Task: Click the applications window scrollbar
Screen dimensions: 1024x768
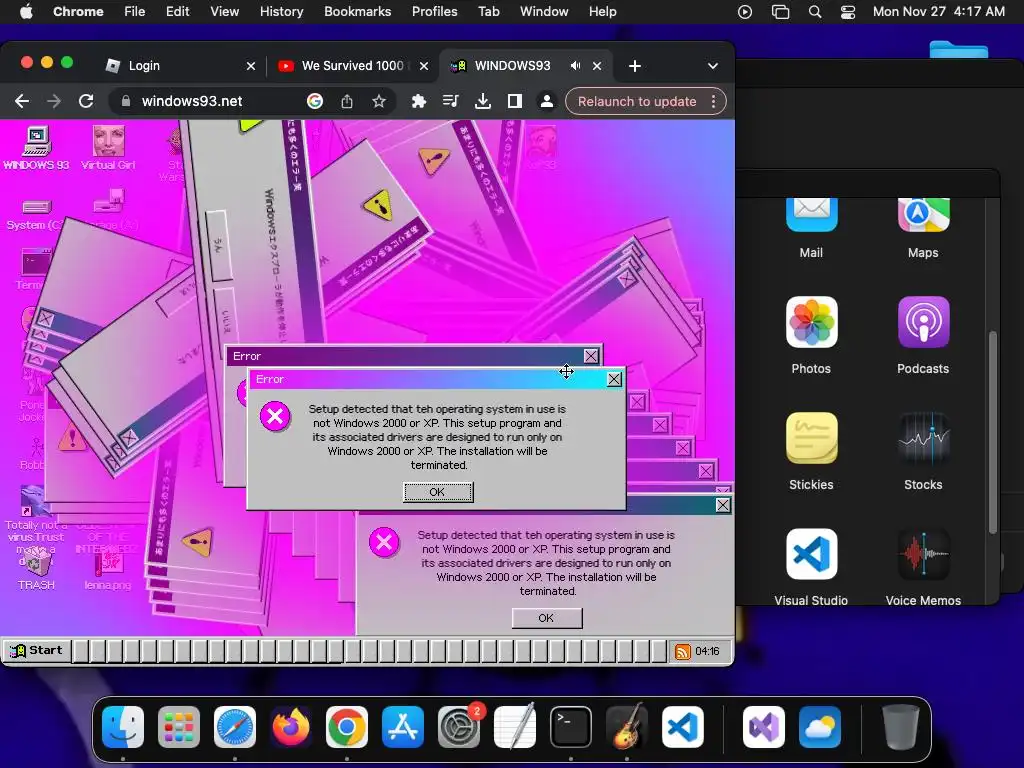Action: click(x=993, y=432)
